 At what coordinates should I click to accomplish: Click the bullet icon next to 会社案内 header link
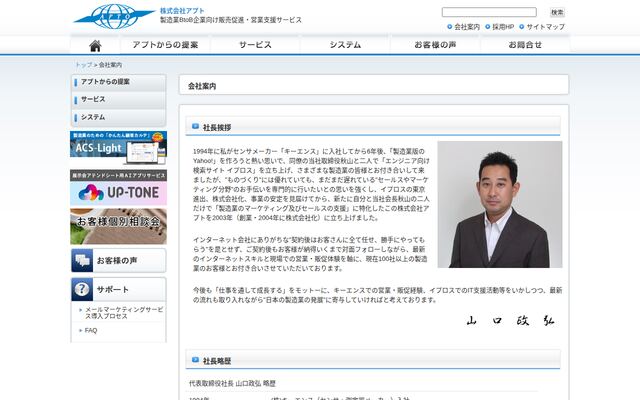point(450,27)
